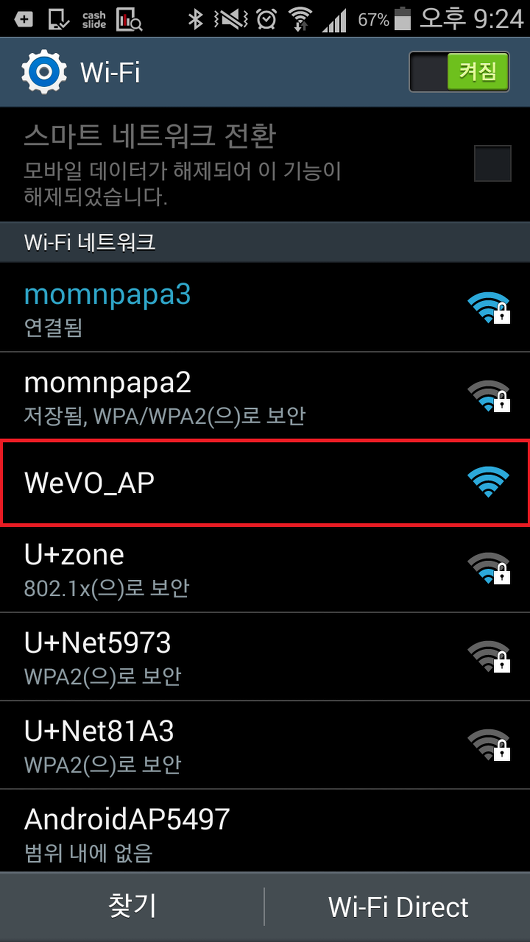The image size is (530, 942).
Task: Tap the WeVO_AP open signal icon
Action: (x=488, y=482)
